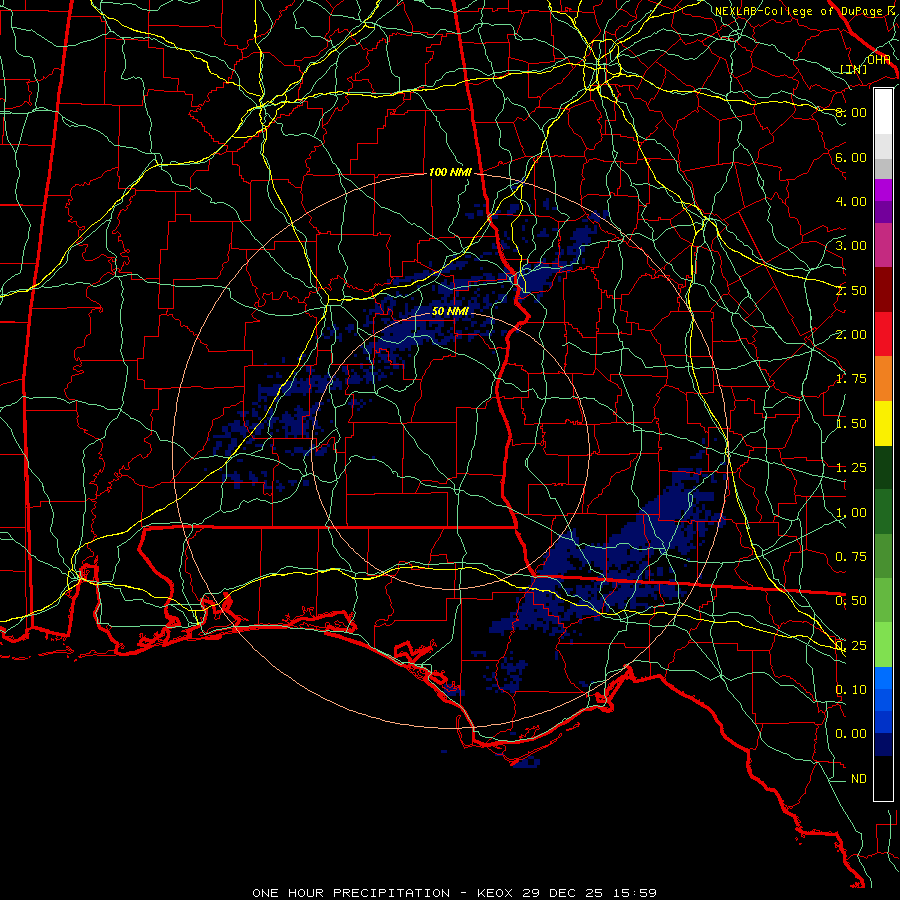900x900 pixels.
Task: Click the '1.00' legend value
Action: 851,513
